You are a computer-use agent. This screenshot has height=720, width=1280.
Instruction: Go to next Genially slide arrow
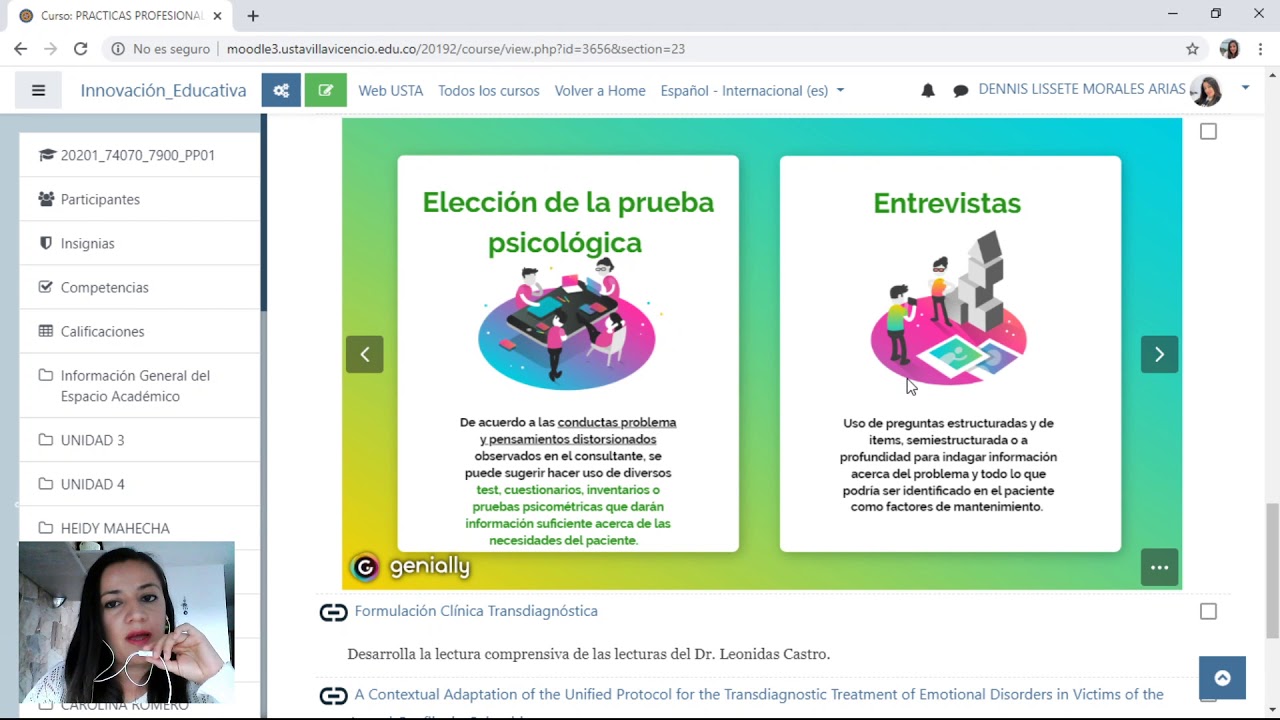[x=1159, y=354]
